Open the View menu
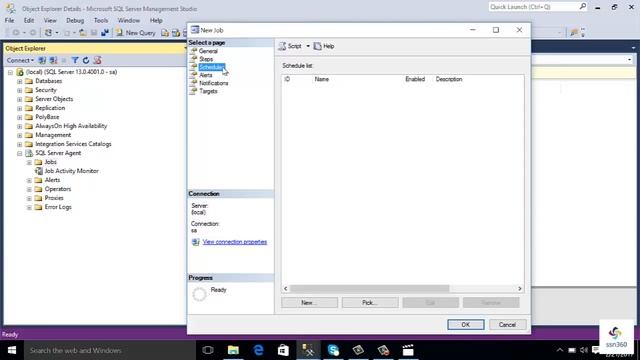The height and width of the screenshot is (360, 640). 50,20
